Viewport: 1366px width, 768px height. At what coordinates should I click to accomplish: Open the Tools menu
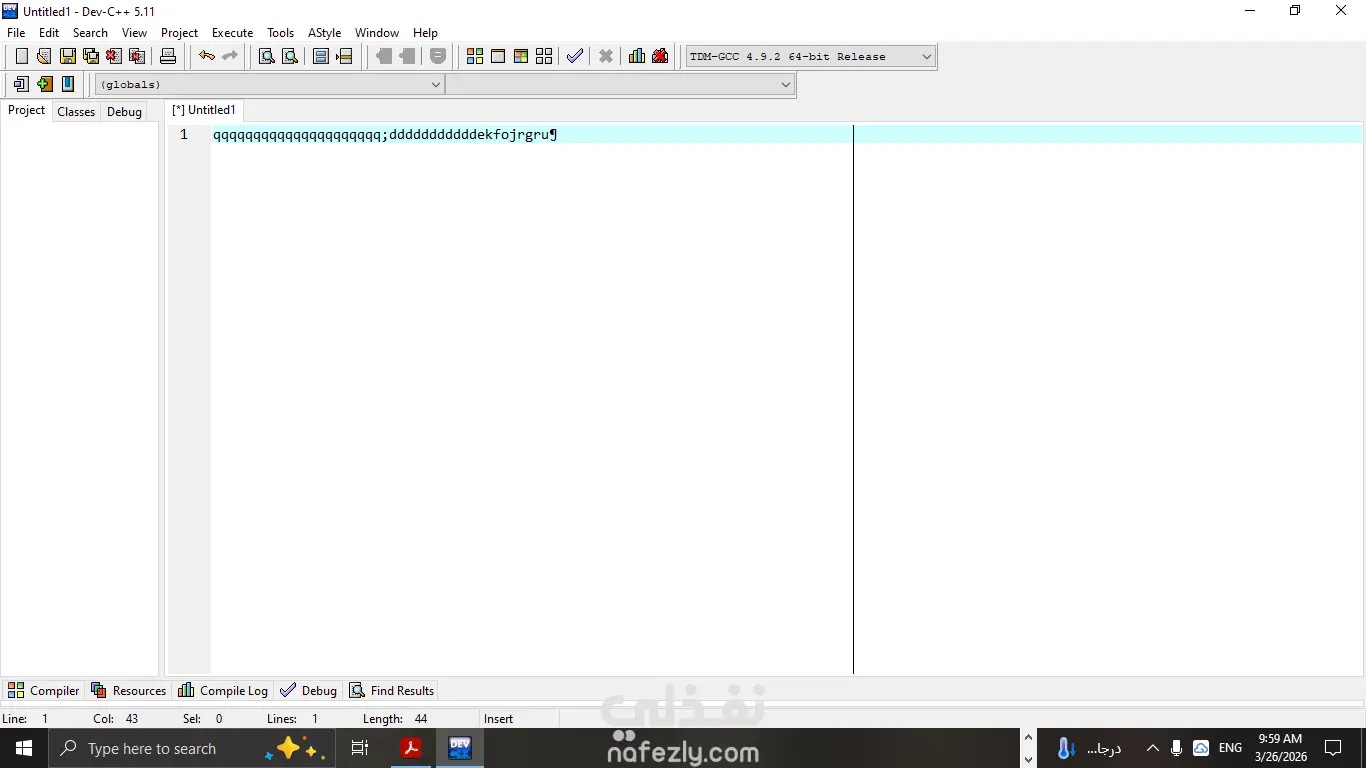click(x=281, y=33)
